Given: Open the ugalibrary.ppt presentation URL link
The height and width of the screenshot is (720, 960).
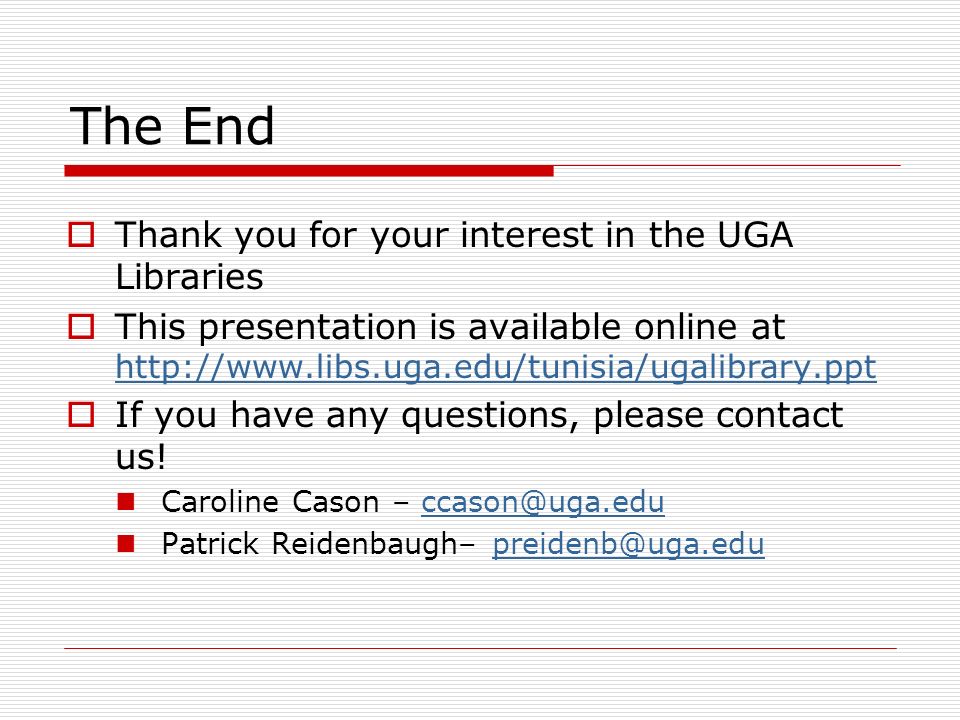Looking at the screenshot, I should pyautogui.click(x=496, y=368).
